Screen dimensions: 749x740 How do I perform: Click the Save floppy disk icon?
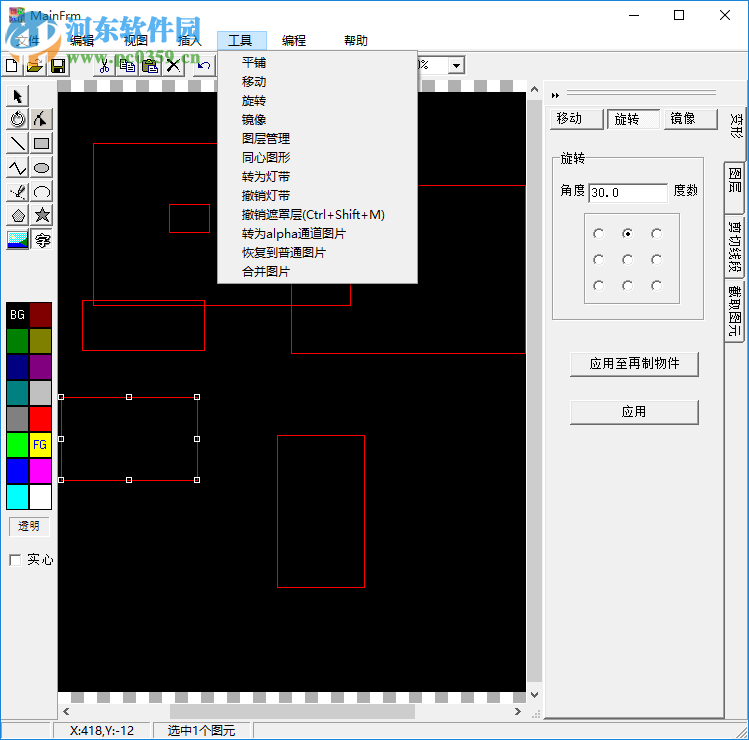[58, 66]
